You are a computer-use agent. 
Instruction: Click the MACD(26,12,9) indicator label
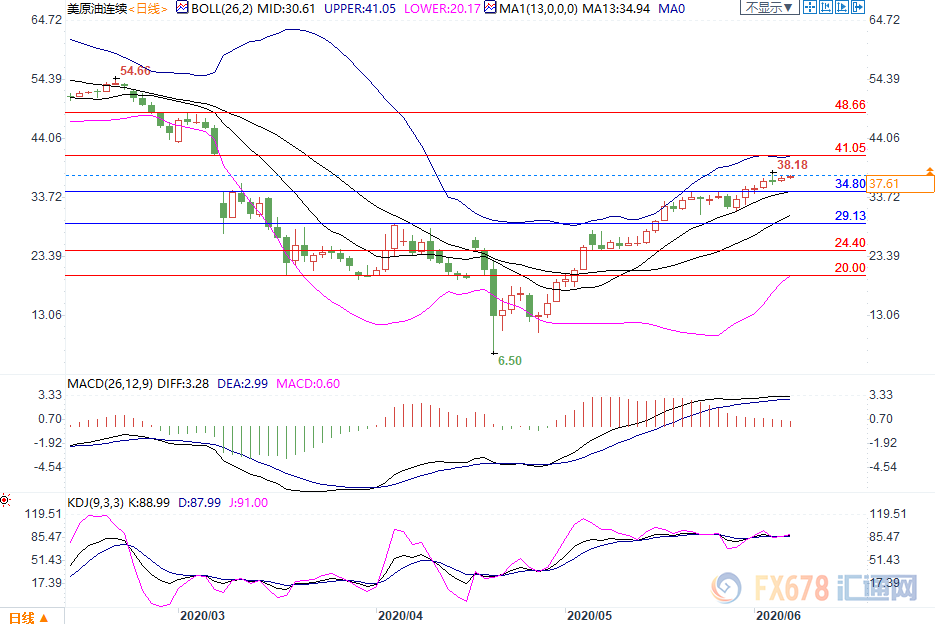click(110, 384)
